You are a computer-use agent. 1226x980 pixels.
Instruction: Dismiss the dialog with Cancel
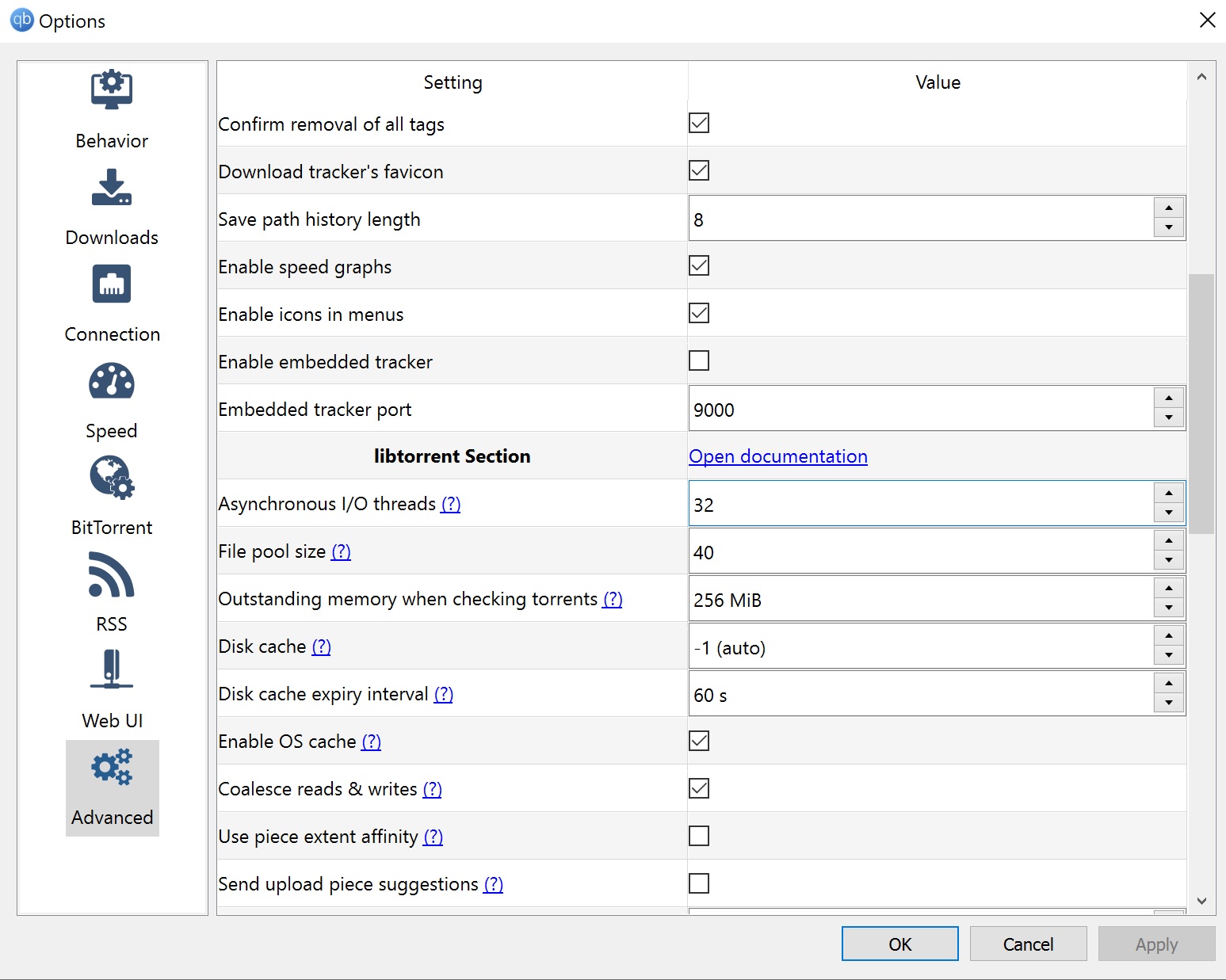pos(1028,944)
